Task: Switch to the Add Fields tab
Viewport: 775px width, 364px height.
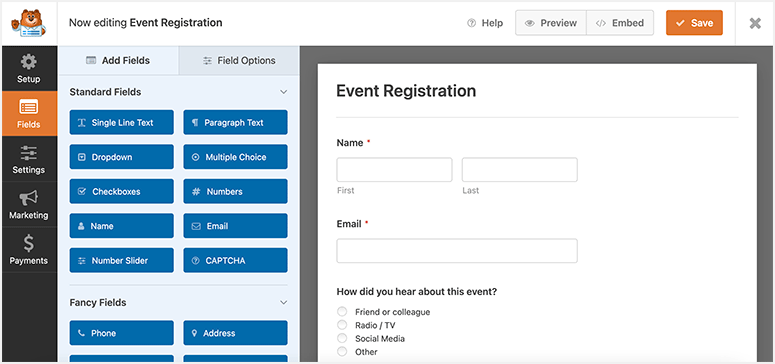Action: click(x=118, y=60)
